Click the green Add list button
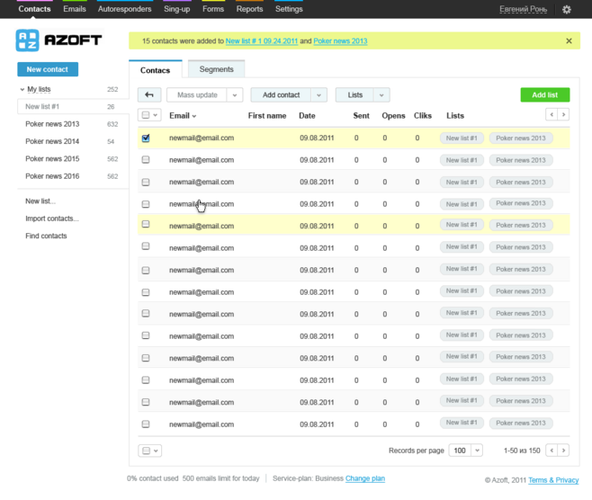Screen dimensions: 592x500 coord(545,95)
